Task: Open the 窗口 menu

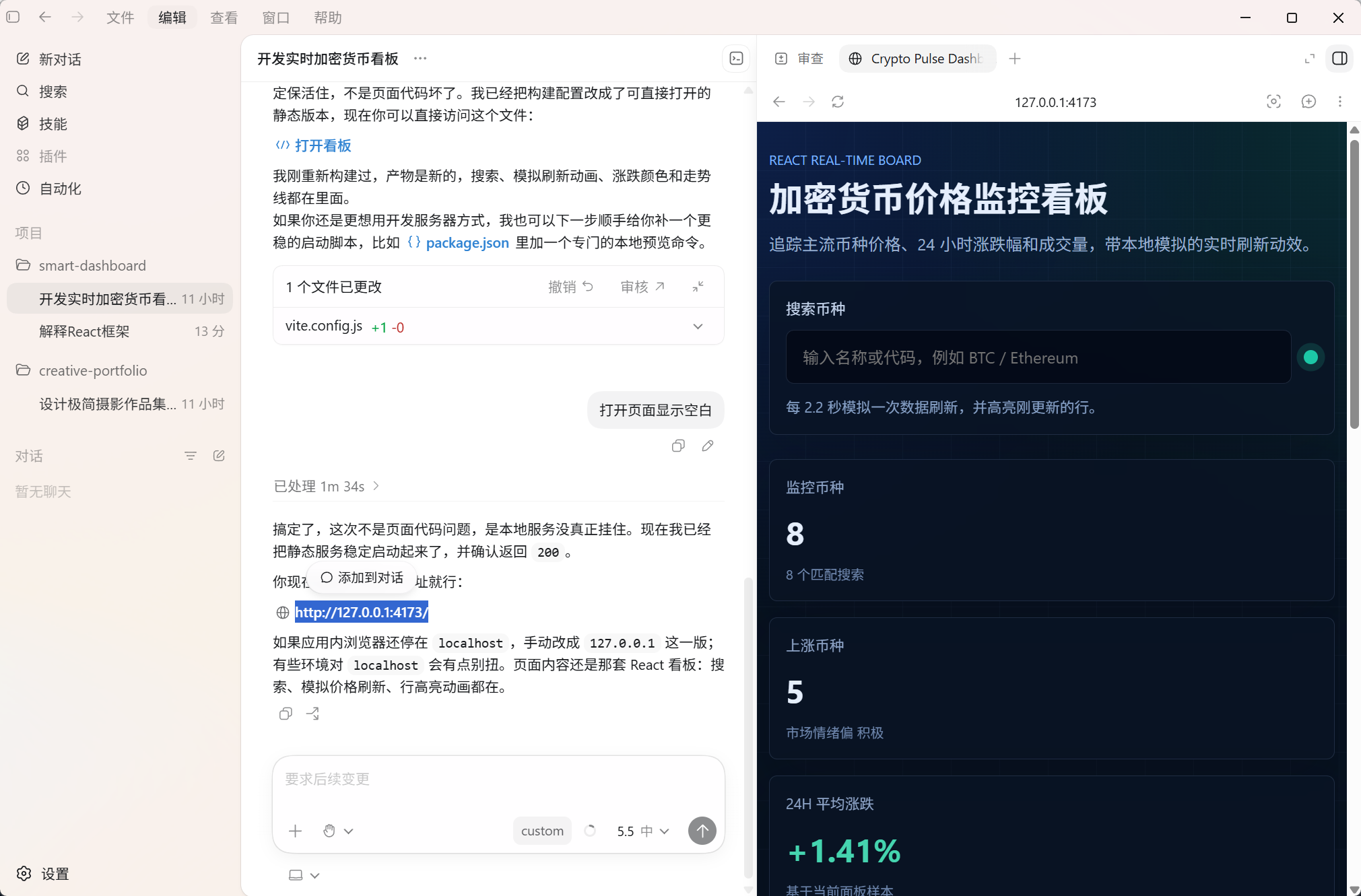Action: (x=276, y=18)
